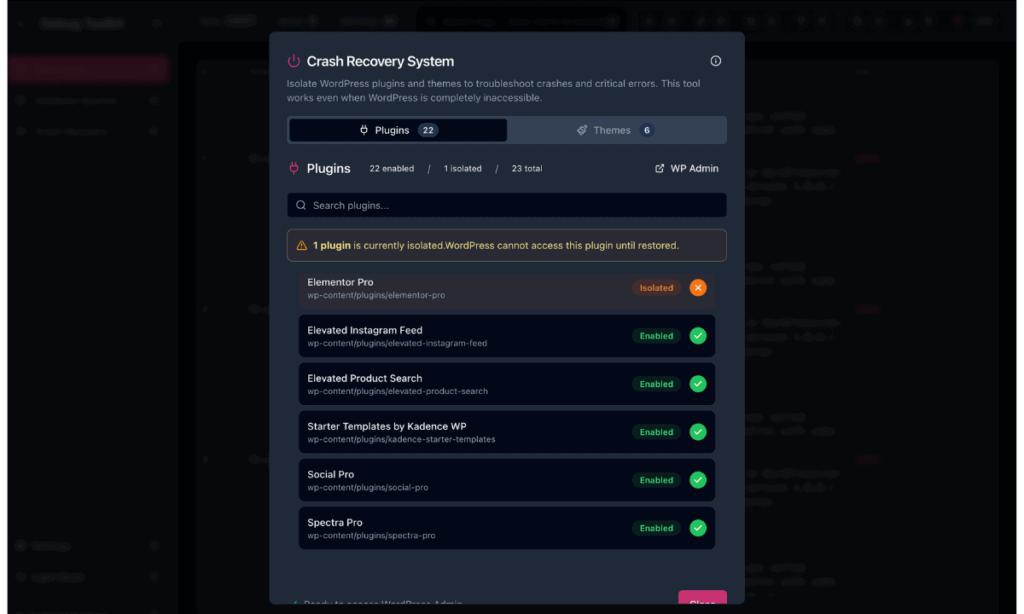Click the Isolated badge on Elementor Pro
1024x614 pixels.
pos(656,287)
